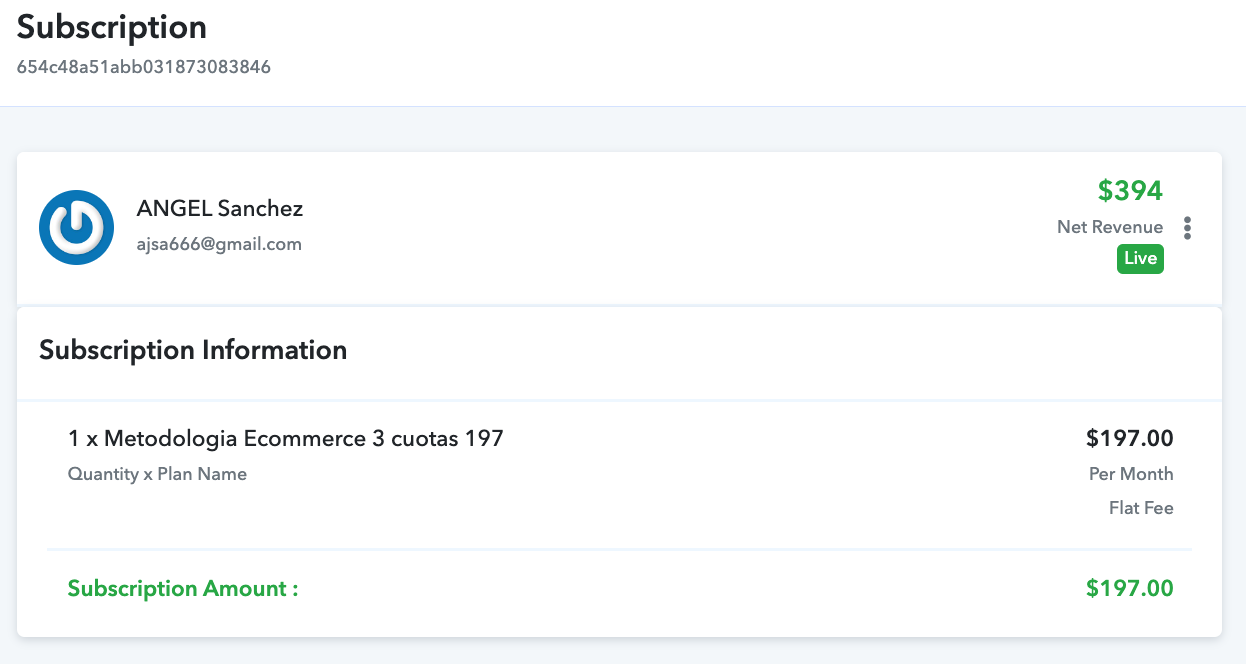
Task: Click the blue power avatar icon
Action: [x=76, y=228]
